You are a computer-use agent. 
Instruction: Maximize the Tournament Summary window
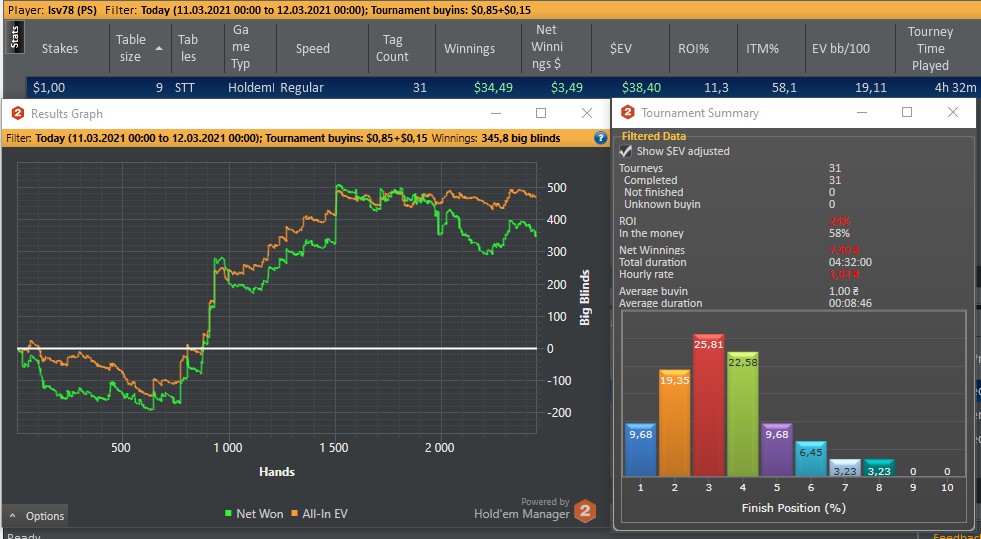click(907, 113)
